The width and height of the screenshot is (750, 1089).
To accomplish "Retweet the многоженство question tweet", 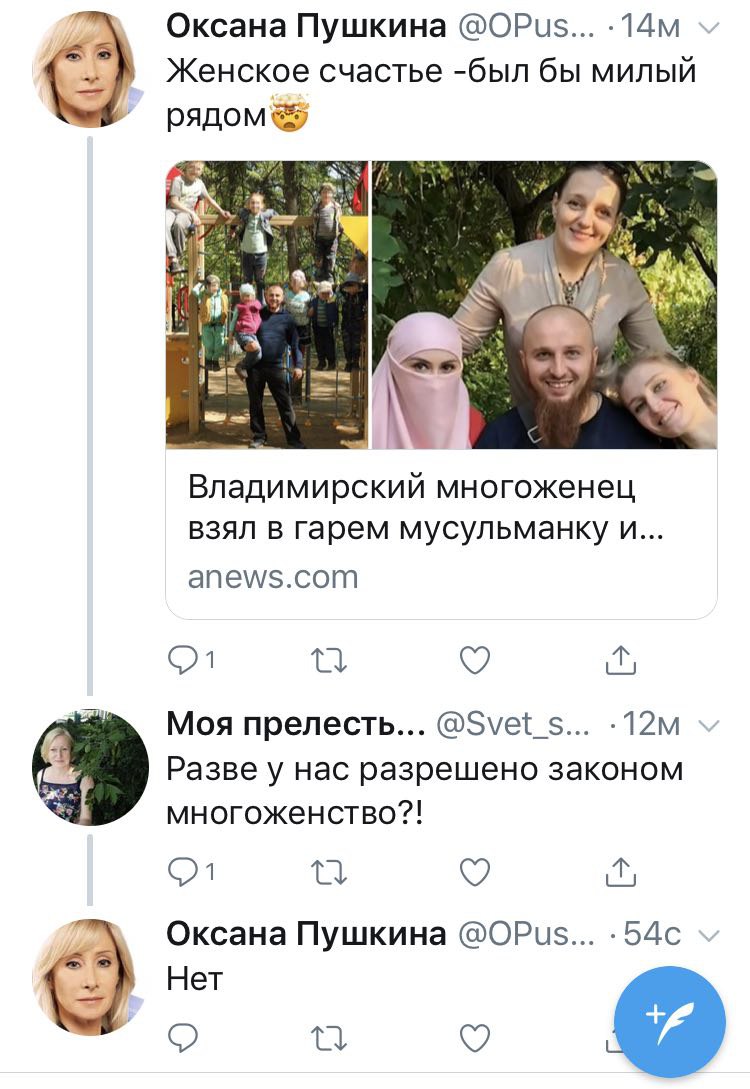I will click(328, 872).
